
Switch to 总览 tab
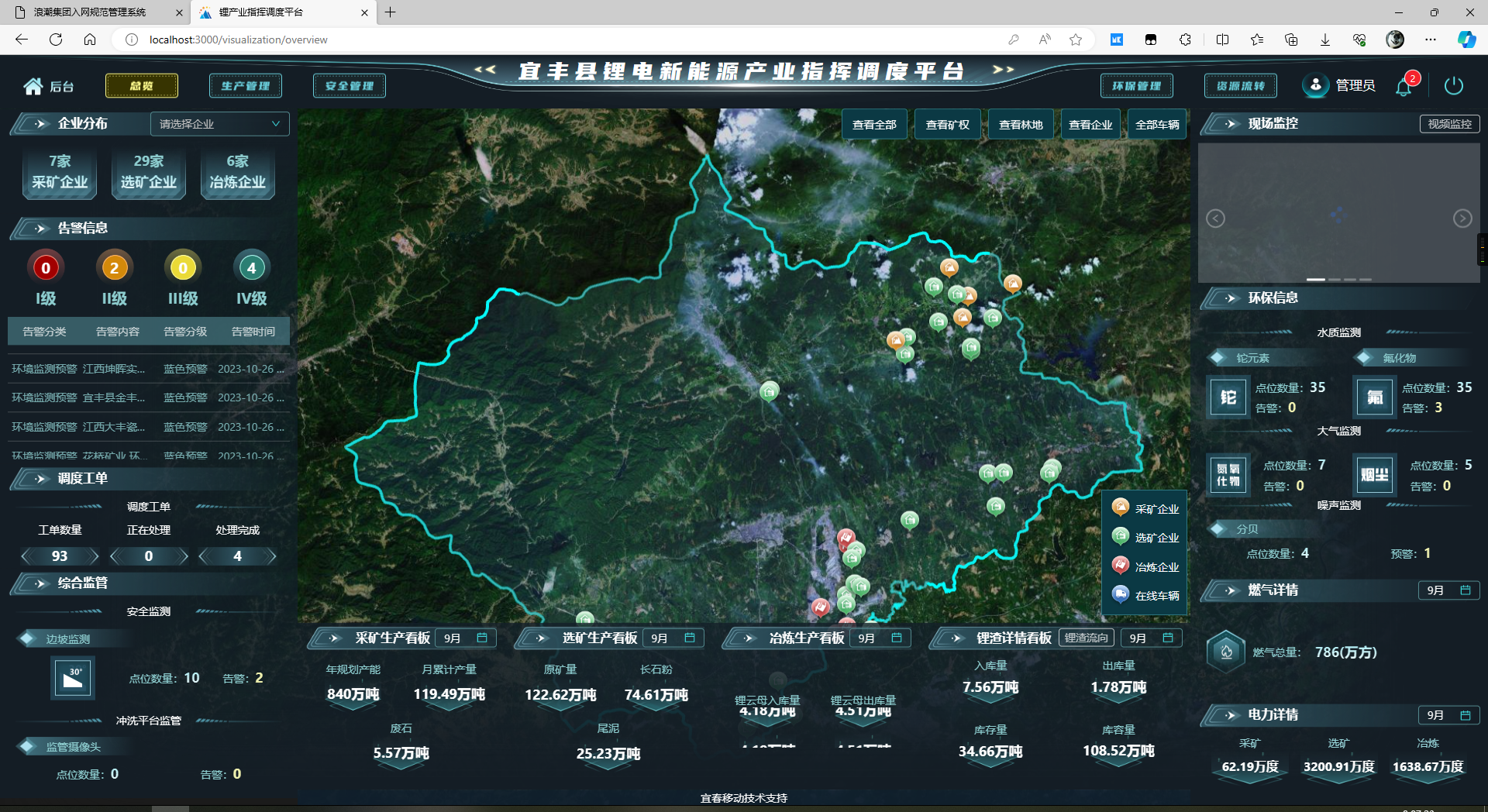pyautogui.click(x=142, y=86)
